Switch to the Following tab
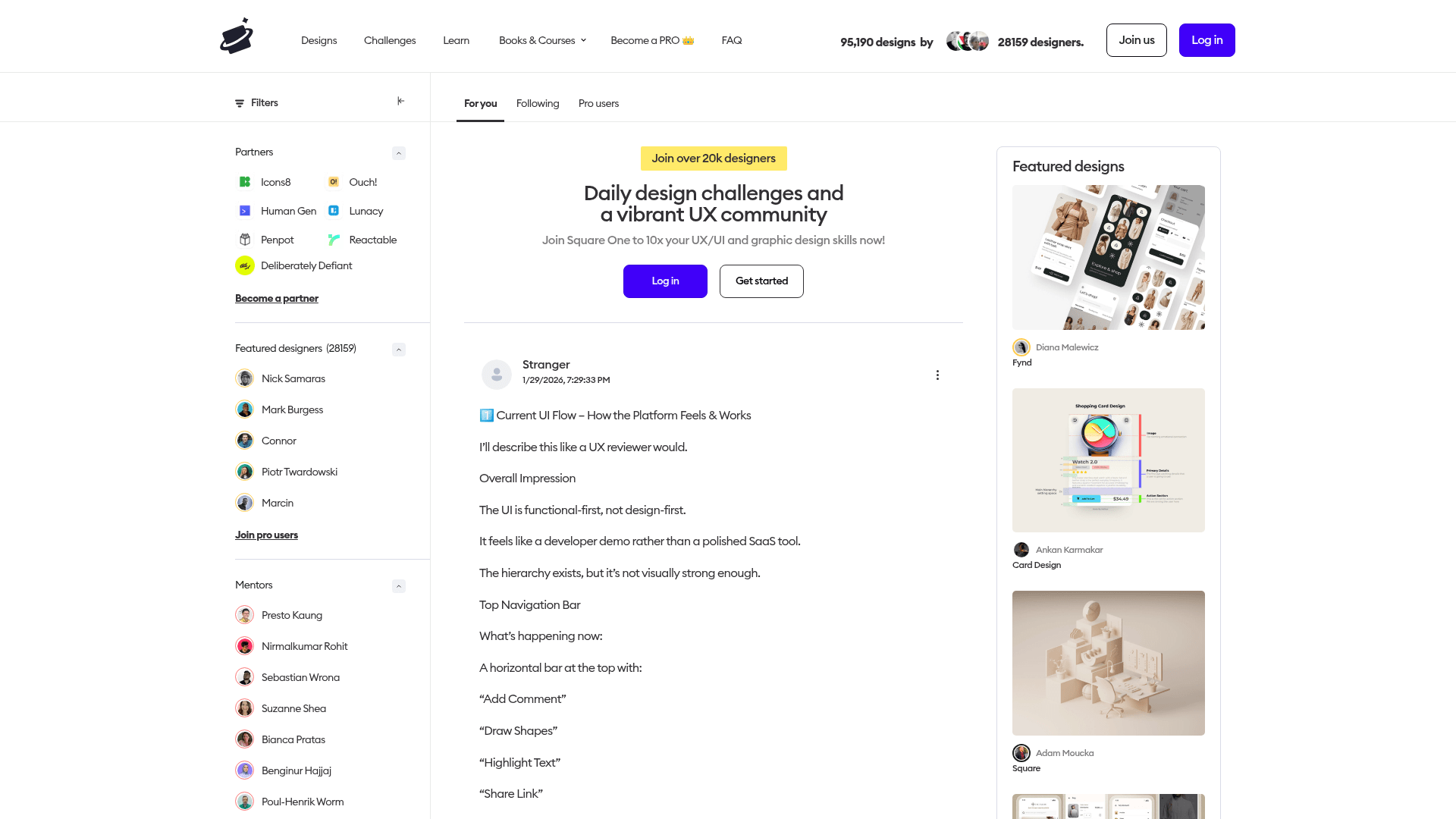Viewport: 1456px width, 819px height. pyautogui.click(x=538, y=104)
